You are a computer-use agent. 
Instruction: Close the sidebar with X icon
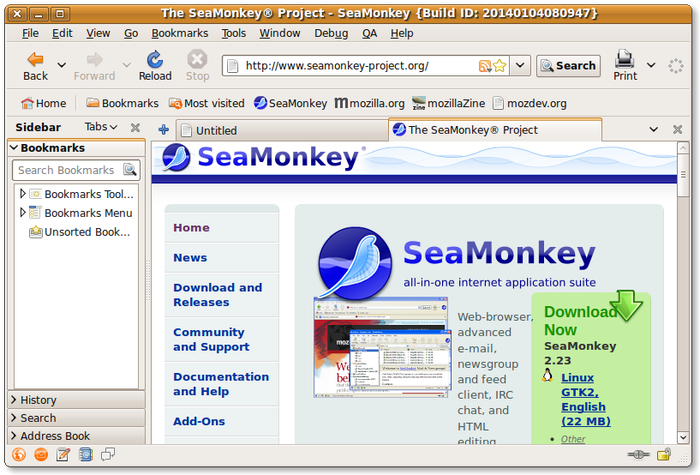[135, 128]
